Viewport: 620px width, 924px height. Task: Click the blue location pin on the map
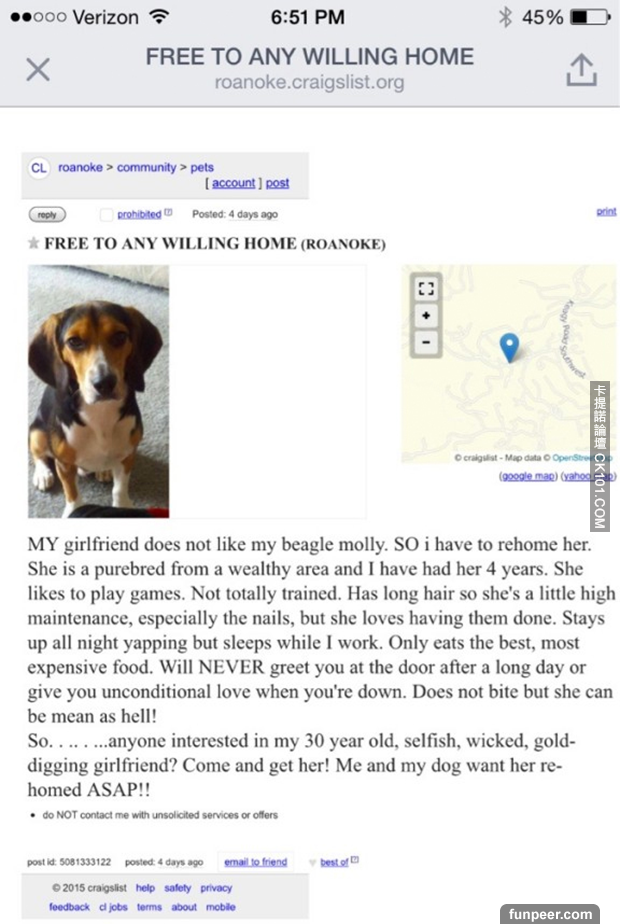[509, 347]
